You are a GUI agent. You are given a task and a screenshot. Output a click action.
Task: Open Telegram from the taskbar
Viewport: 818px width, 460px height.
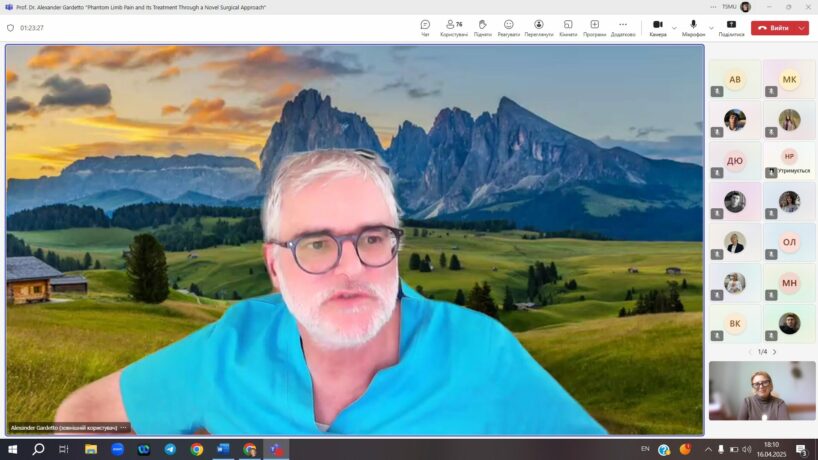(x=170, y=449)
